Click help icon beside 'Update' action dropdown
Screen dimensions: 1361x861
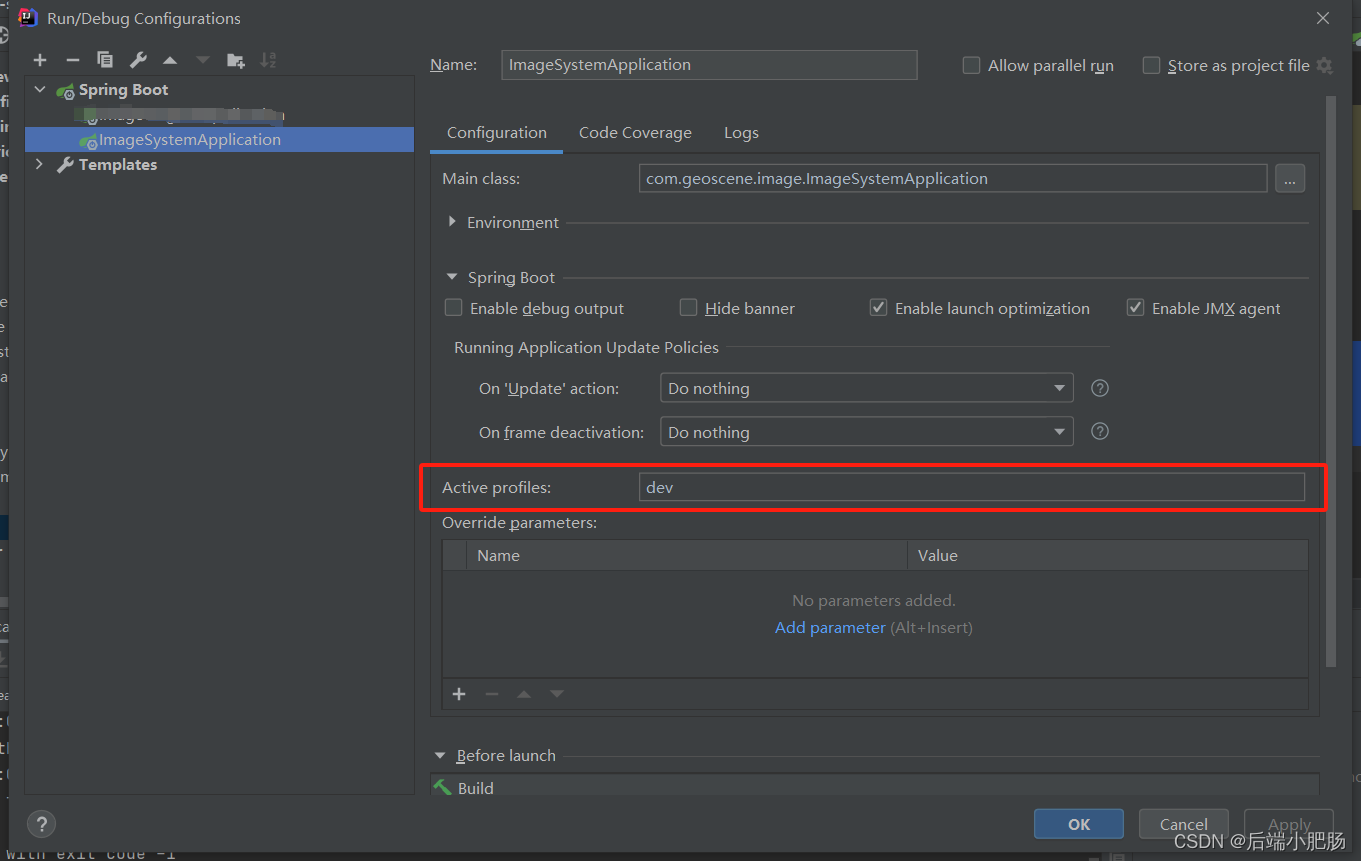tap(1100, 388)
